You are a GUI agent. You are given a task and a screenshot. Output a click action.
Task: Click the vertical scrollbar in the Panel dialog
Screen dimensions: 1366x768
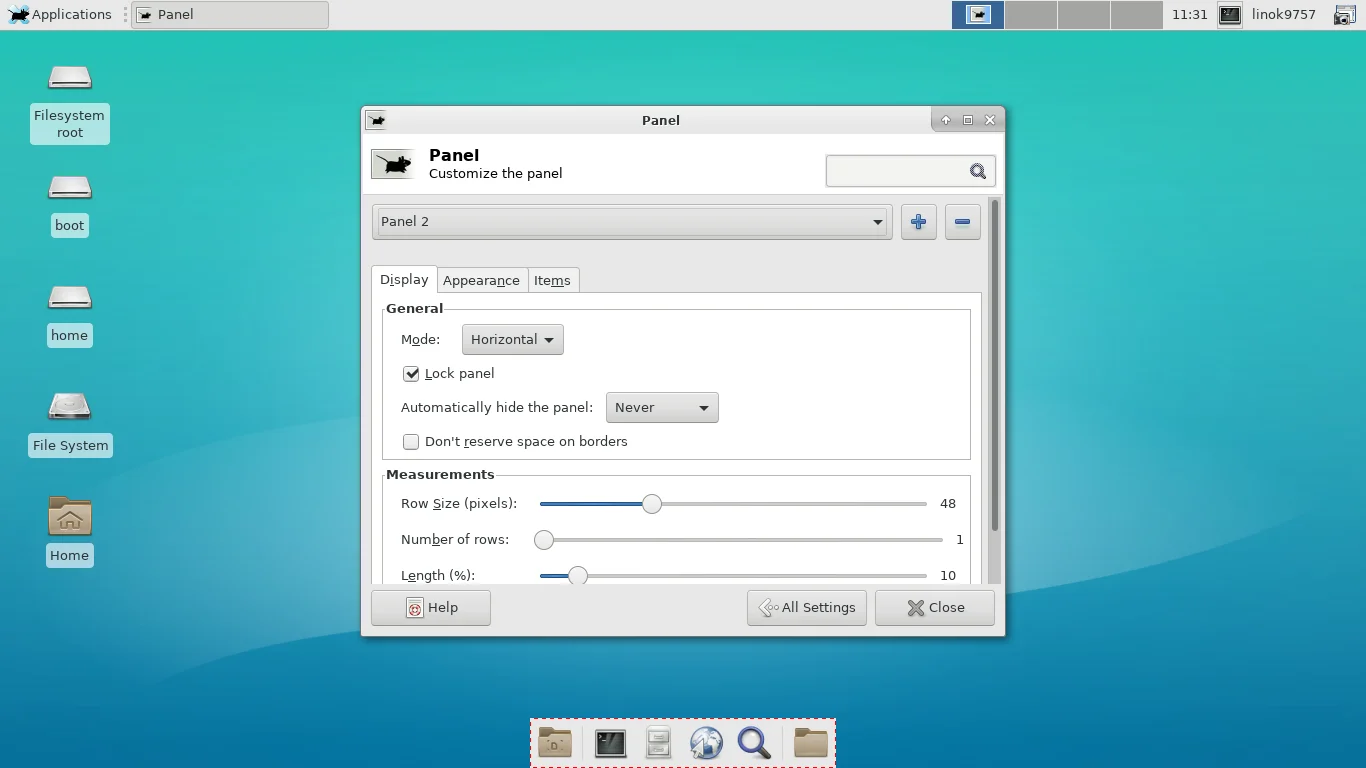[x=994, y=365]
